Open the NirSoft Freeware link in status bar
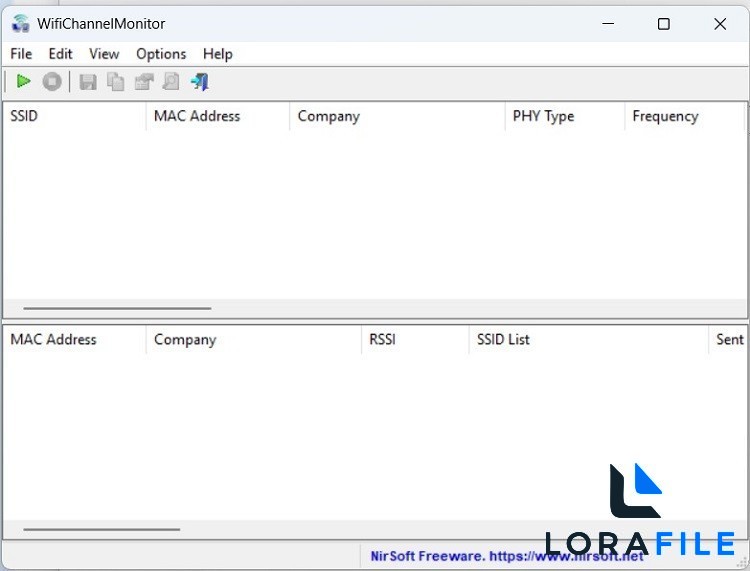 507,556
